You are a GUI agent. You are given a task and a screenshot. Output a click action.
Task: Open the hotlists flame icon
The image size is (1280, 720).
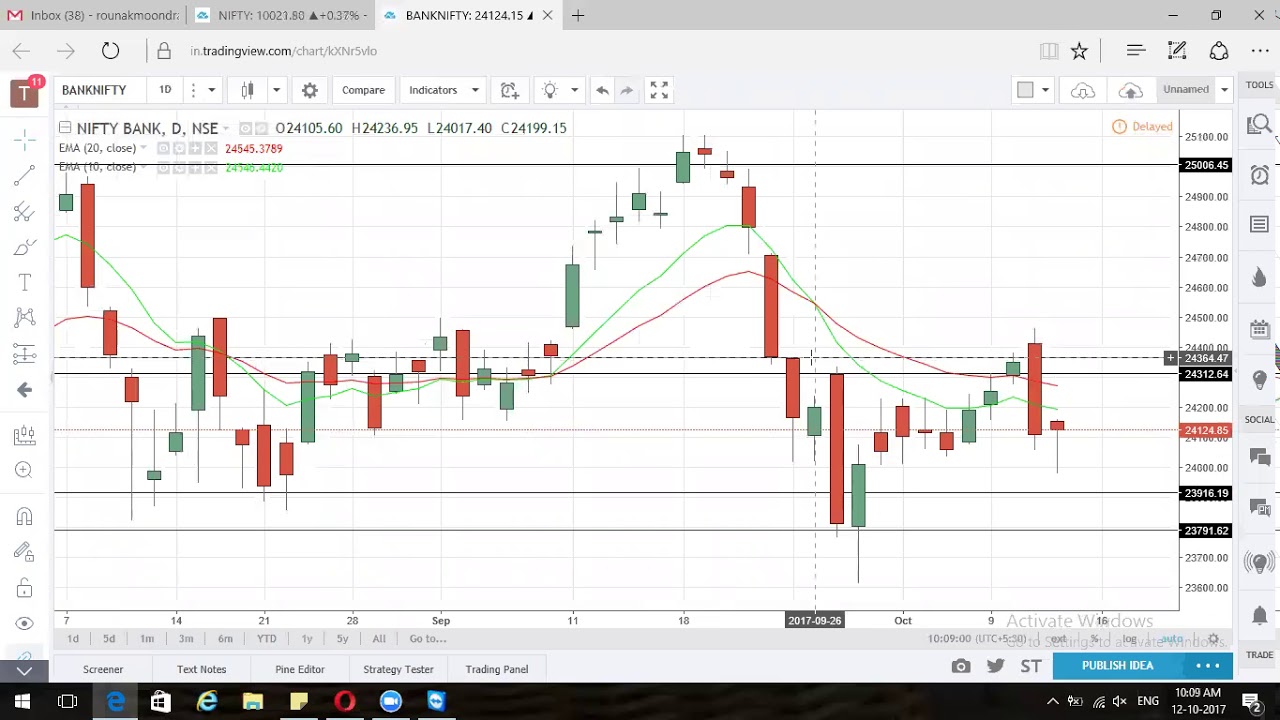pyautogui.click(x=1259, y=277)
